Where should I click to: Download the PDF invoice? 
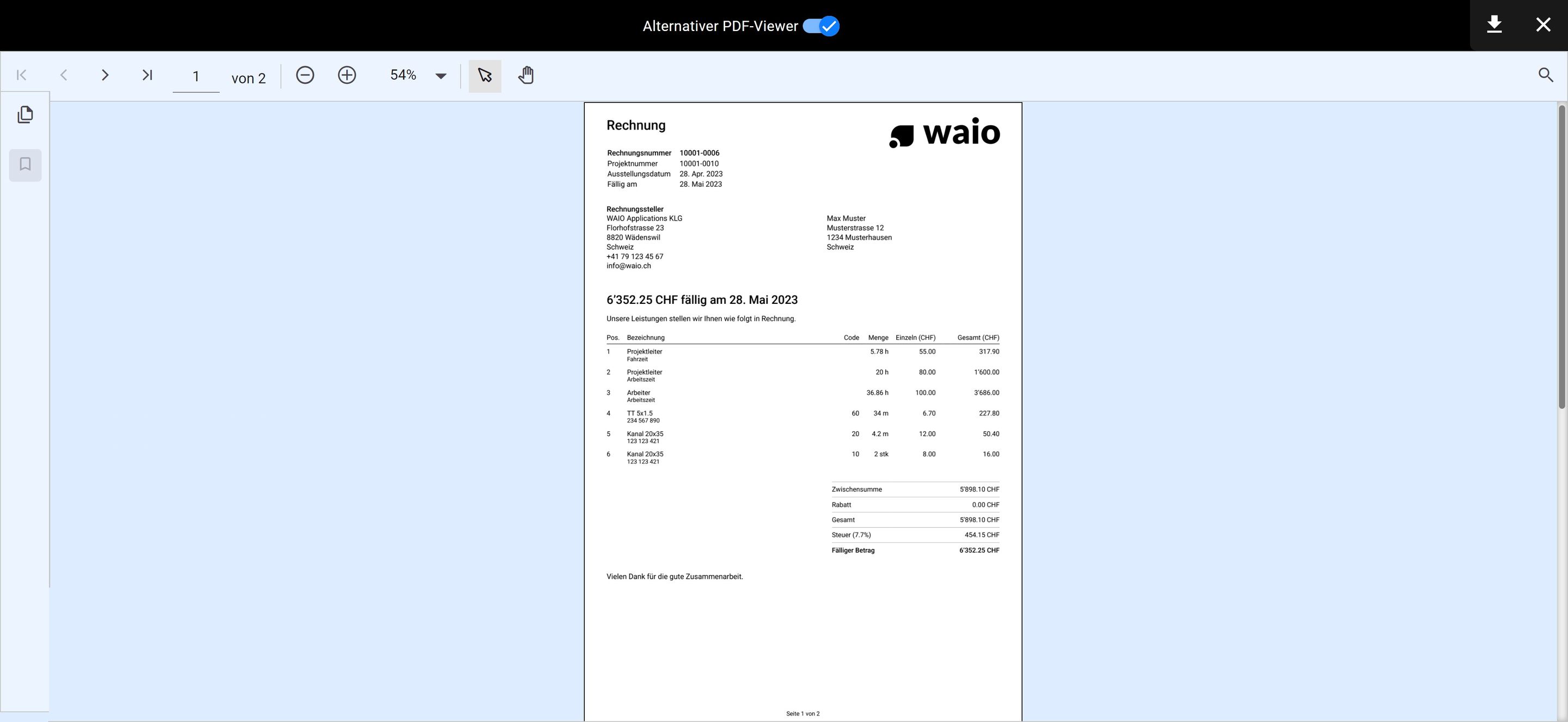tap(1494, 25)
